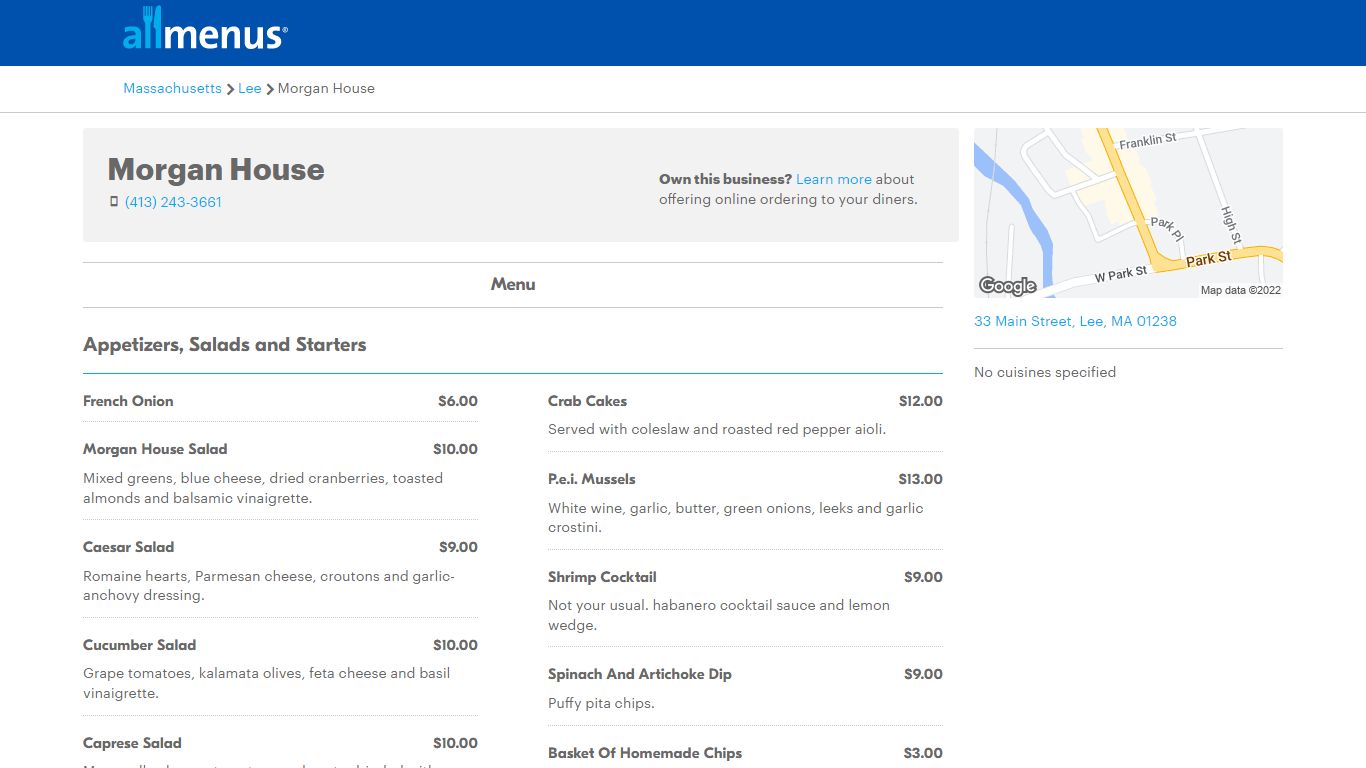The width and height of the screenshot is (1366, 768).
Task: Click the Morgan House breadcrumb text
Action: [x=326, y=88]
